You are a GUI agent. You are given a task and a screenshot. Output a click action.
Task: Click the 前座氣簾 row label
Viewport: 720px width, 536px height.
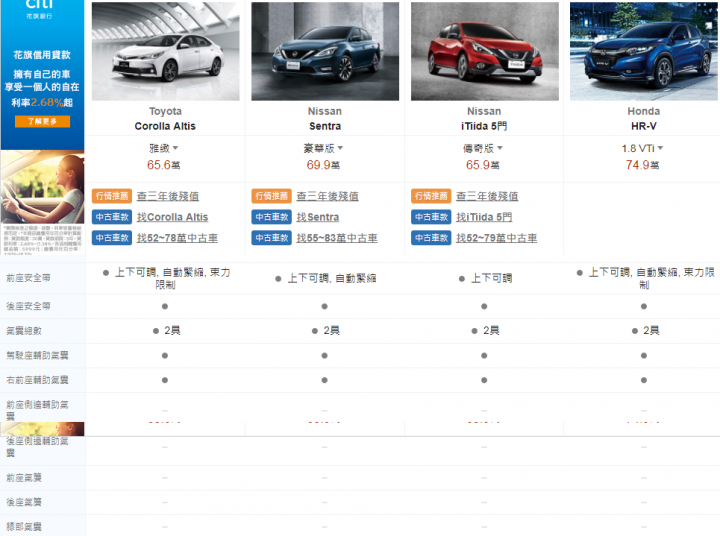[23, 478]
